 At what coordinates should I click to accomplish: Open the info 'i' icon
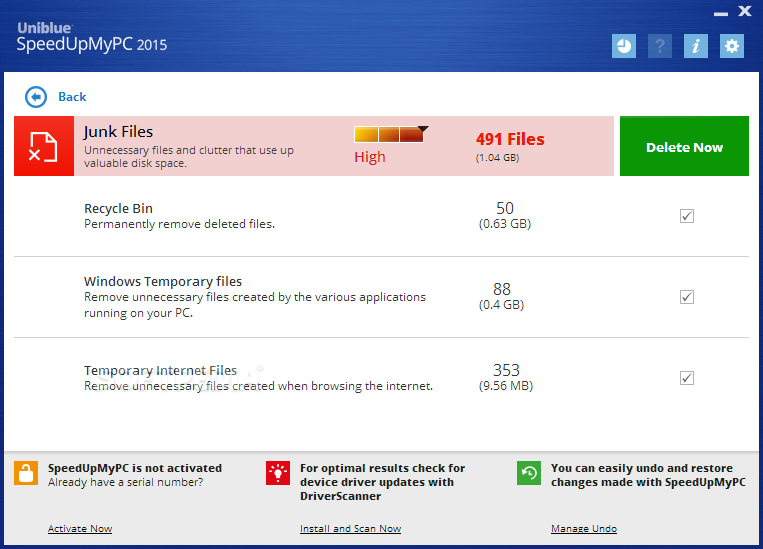tap(696, 46)
